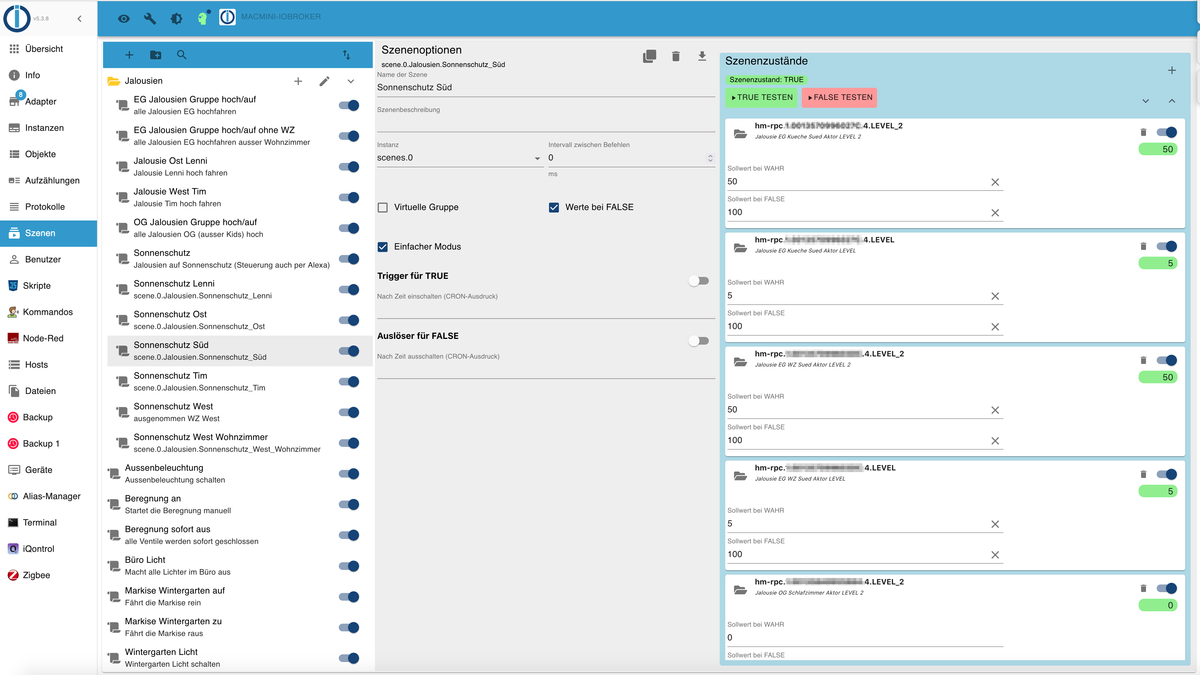1200x675 pixels.
Task: Clear first Sollwert bei WAHR value 50
Action: [x=995, y=182]
